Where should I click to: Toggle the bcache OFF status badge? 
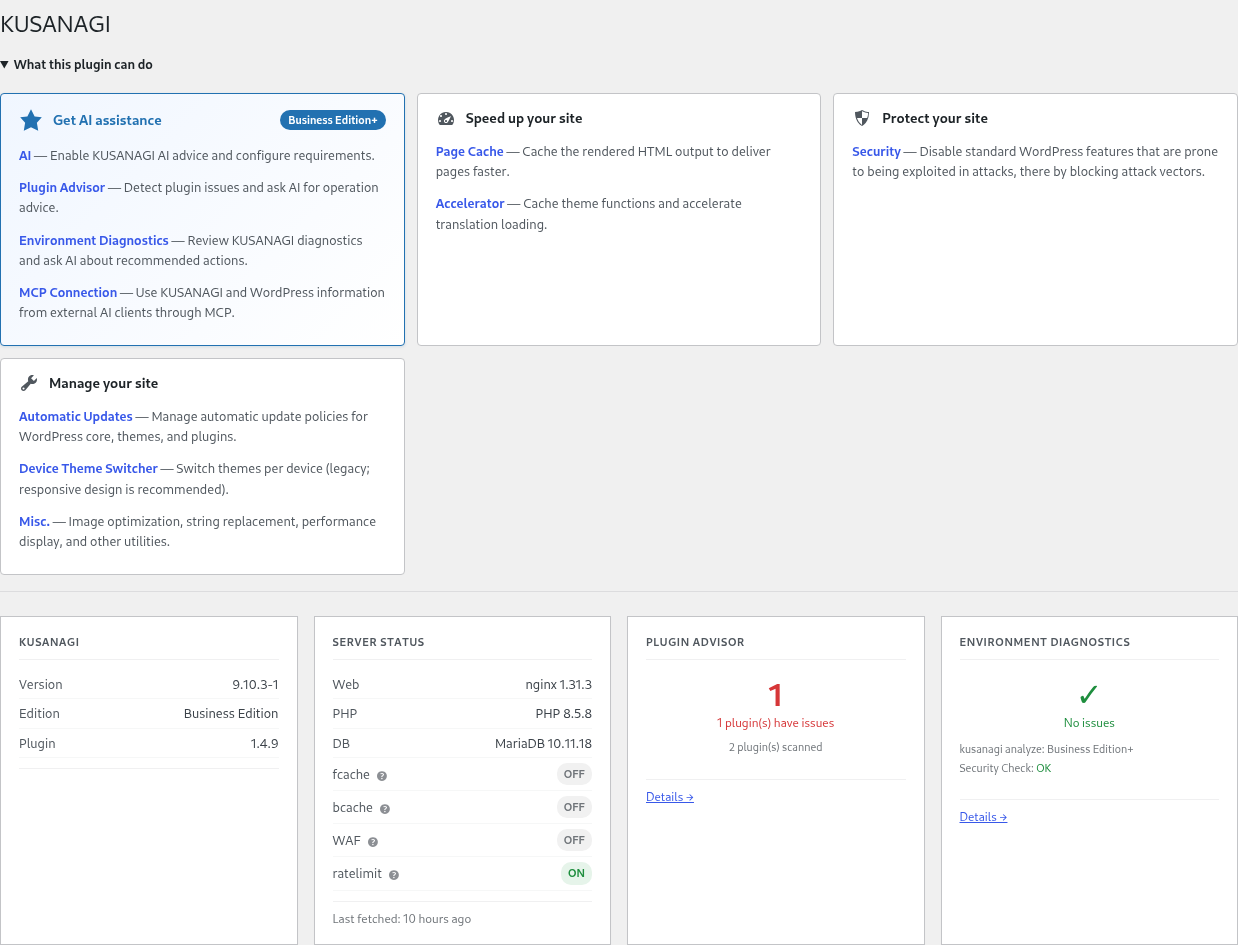pos(574,807)
